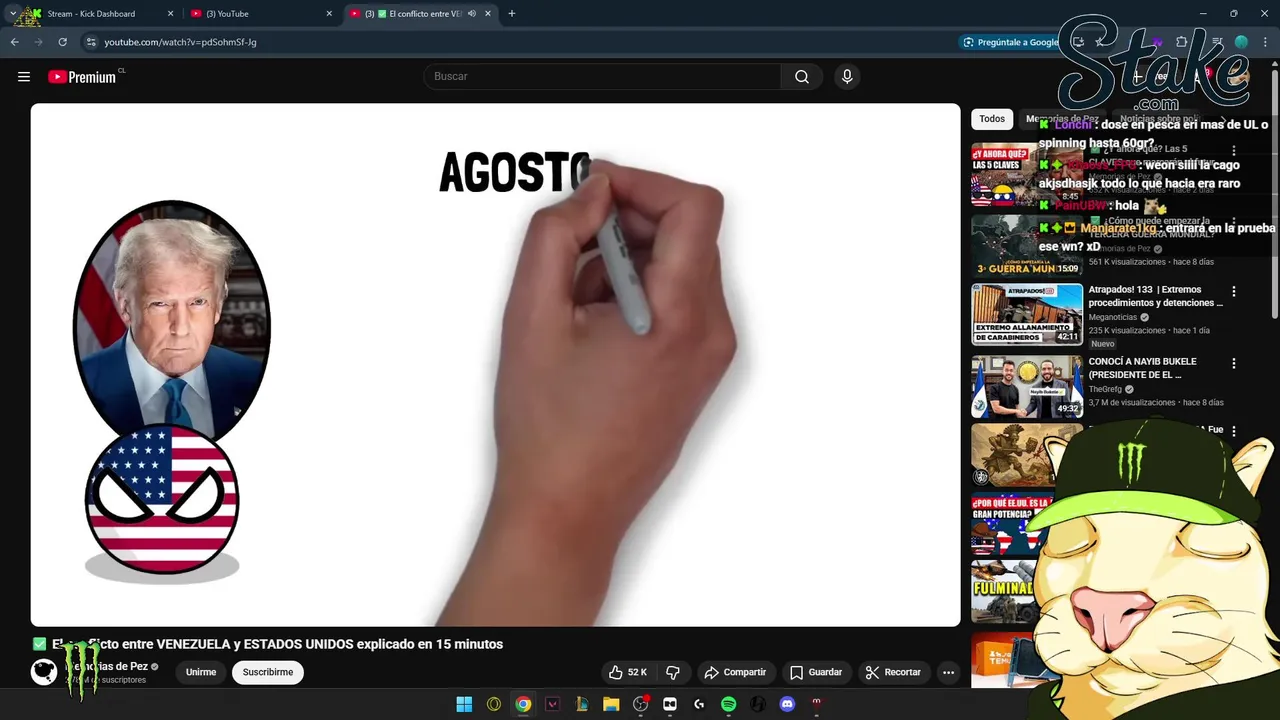Open options for CONOCÍ A NAYIB BUKELE
Image resolution: width=1280 pixels, height=720 pixels.
tap(1233, 364)
